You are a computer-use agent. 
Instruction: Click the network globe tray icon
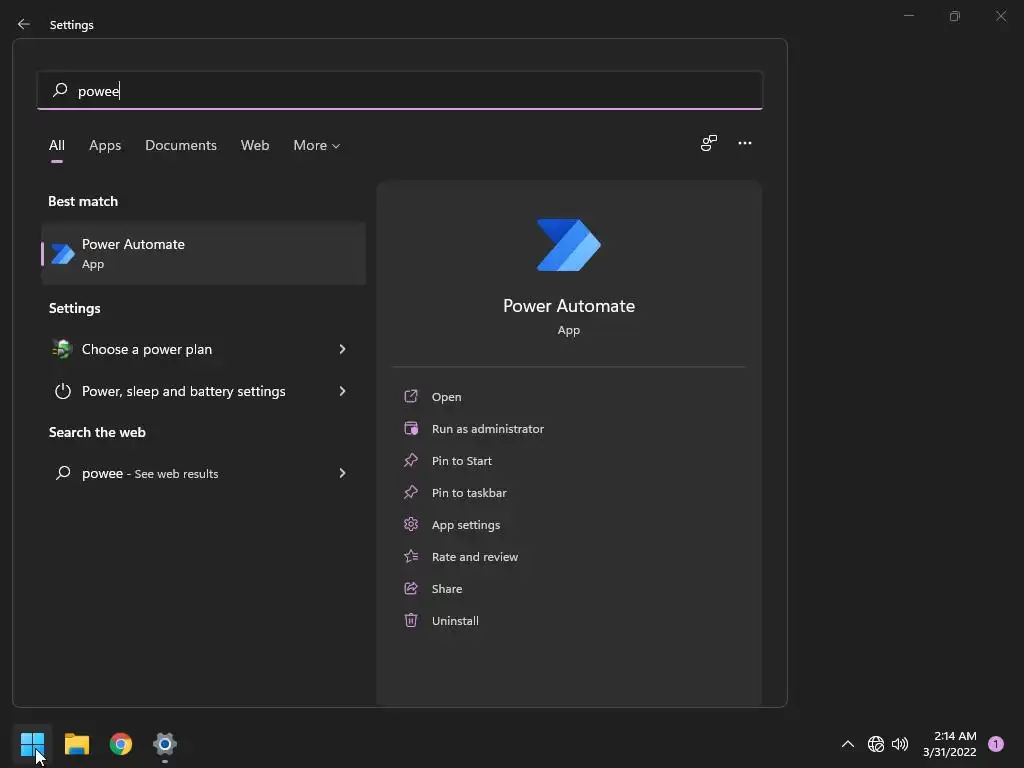click(876, 744)
